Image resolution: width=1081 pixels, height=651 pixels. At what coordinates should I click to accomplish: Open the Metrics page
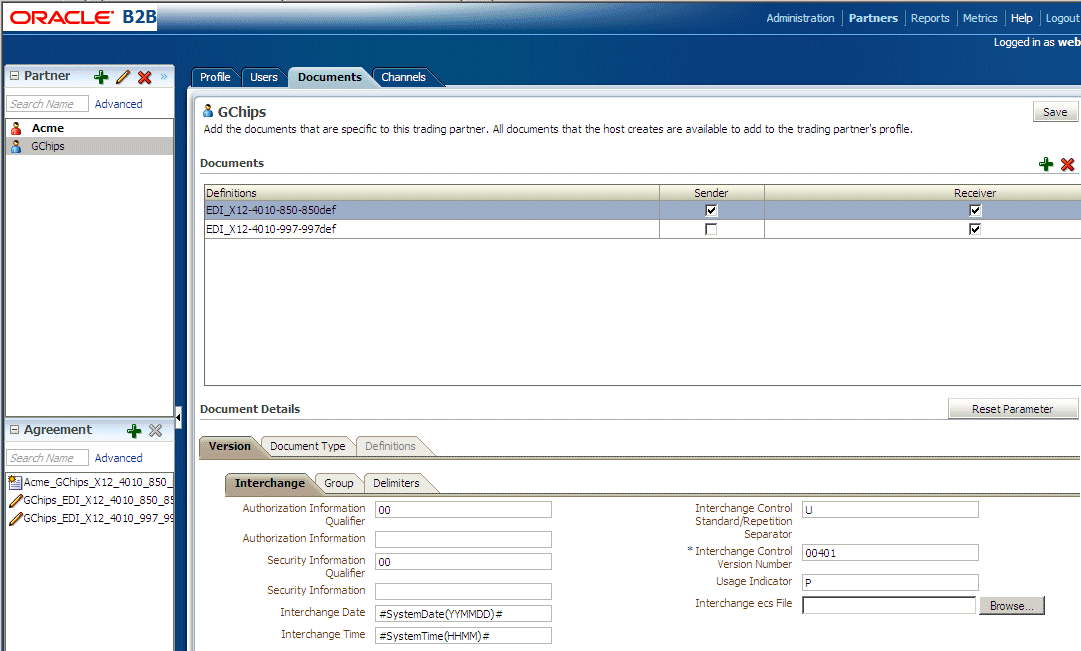(x=980, y=18)
